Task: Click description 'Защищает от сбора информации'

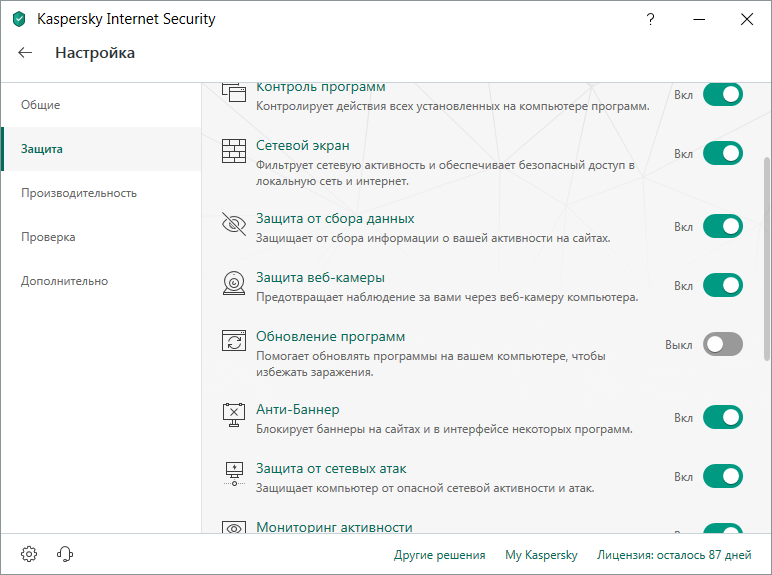Action: (x=433, y=238)
